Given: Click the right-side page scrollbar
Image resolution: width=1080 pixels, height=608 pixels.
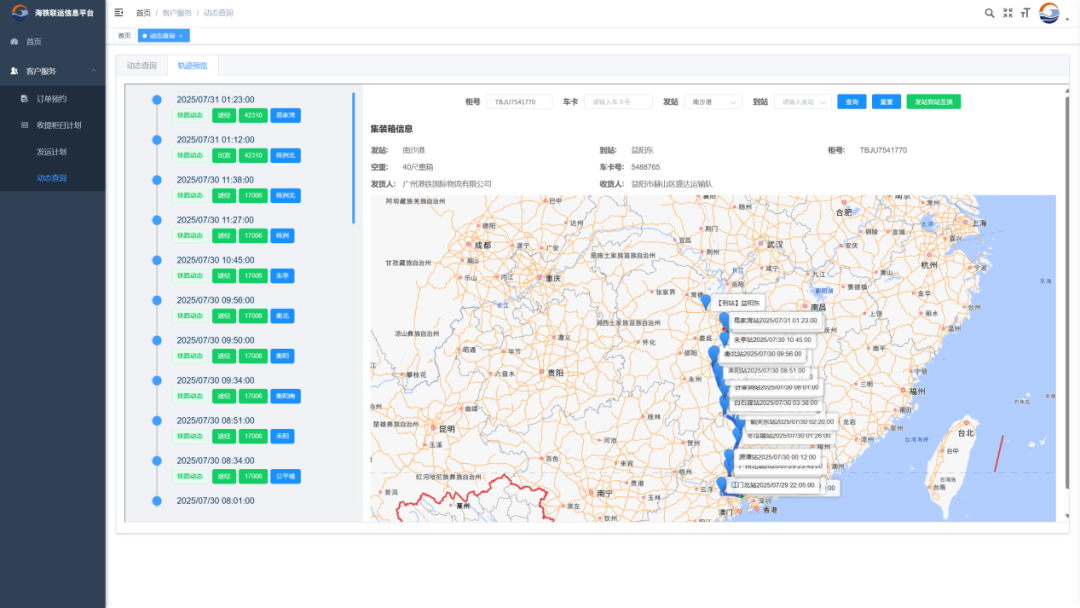Looking at the screenshot, I should coord(1067,293).
